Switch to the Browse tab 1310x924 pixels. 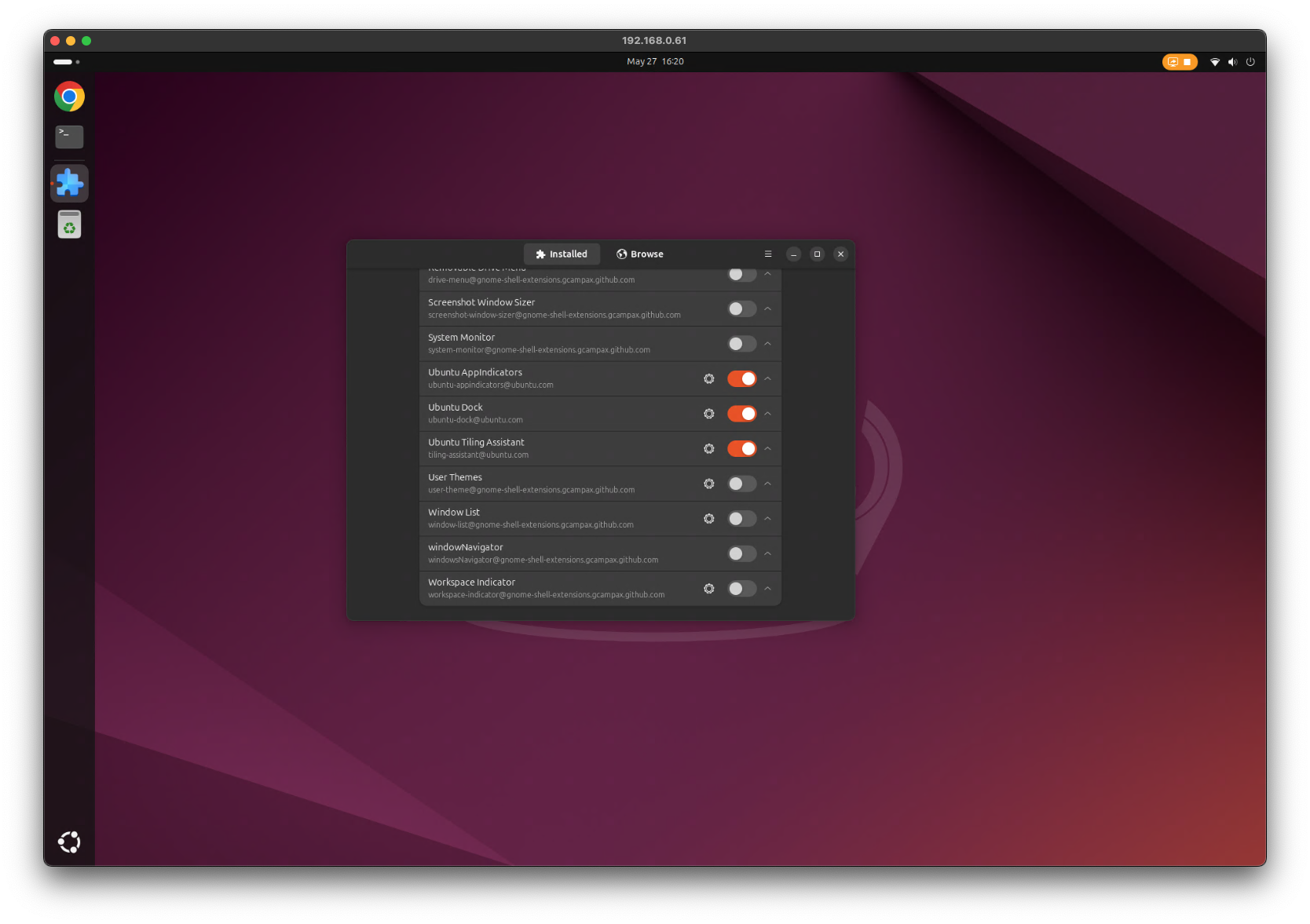click(x=640, y=254)
